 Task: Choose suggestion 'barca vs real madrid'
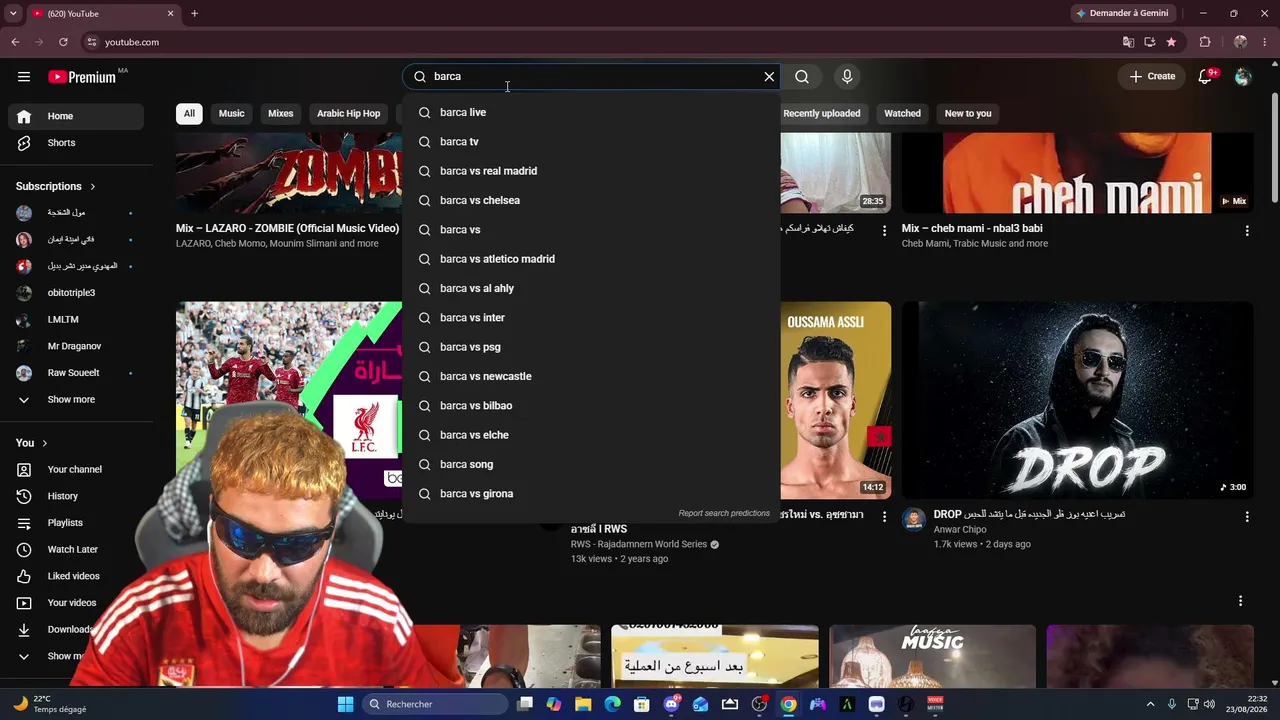(x=591, y=171)
